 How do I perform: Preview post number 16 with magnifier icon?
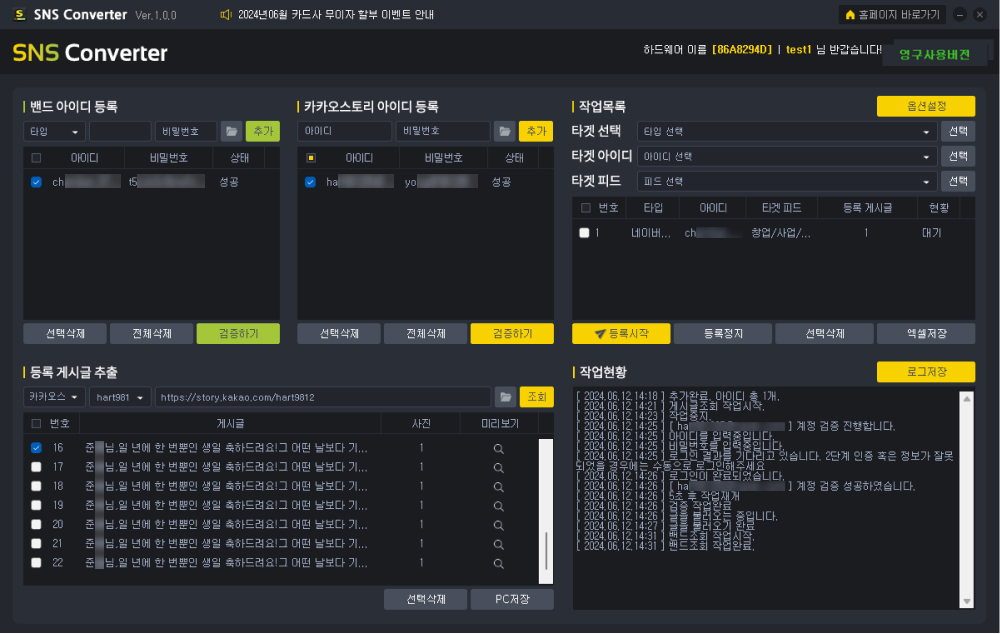click(499, 448)
